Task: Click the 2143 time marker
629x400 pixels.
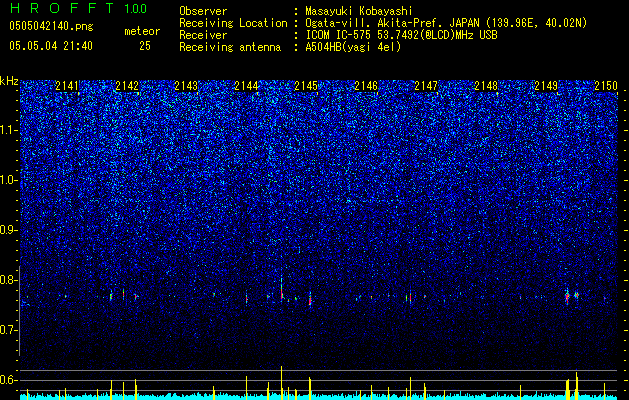Action: click(x=187, y=86)
